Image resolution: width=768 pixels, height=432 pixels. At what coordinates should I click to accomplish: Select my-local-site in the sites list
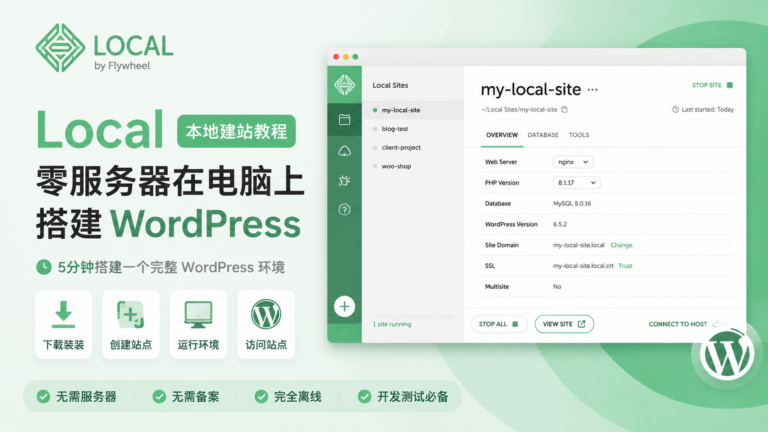[x=413, y=110]
